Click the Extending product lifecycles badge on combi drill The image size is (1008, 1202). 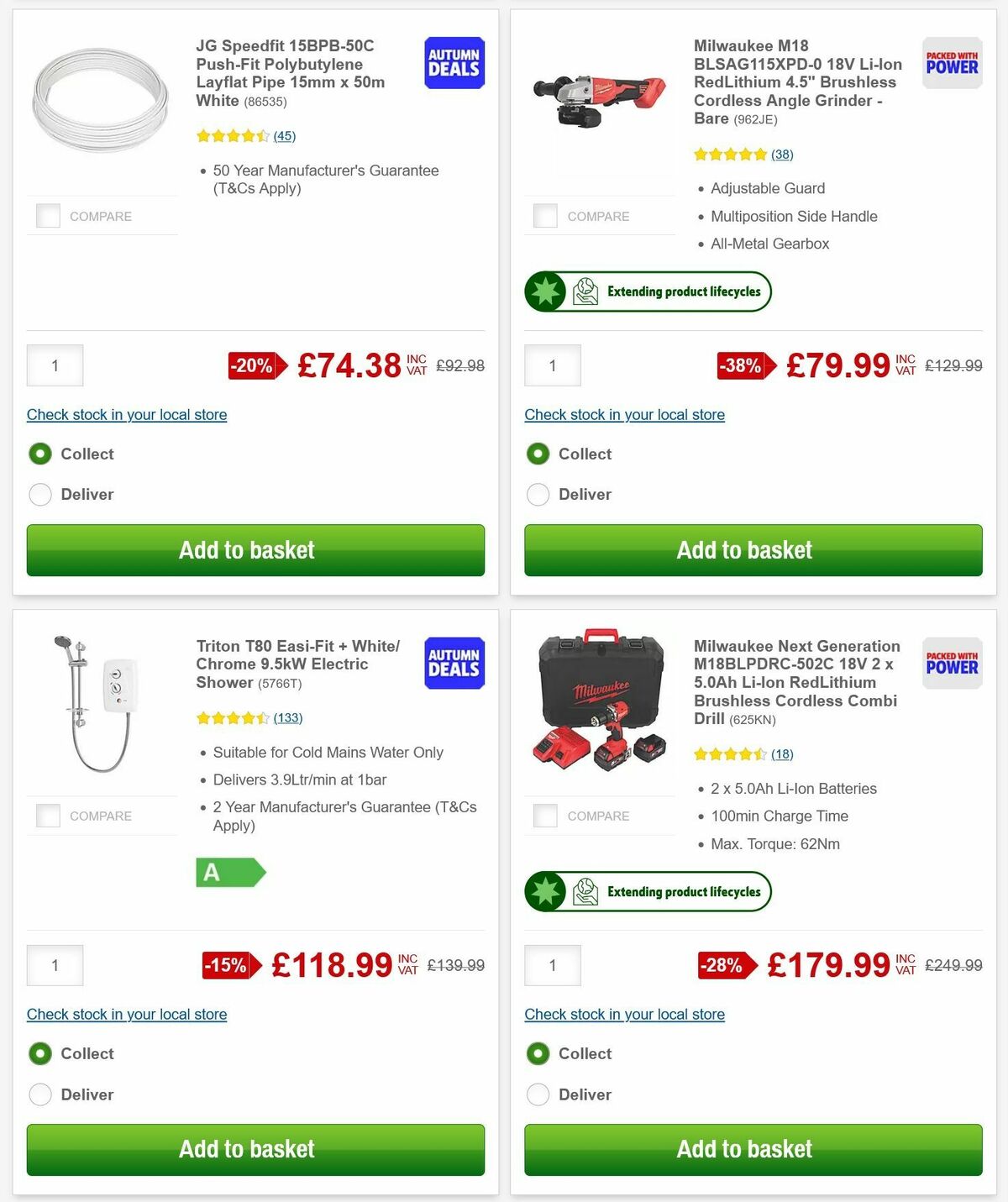[x=647, y=891]
